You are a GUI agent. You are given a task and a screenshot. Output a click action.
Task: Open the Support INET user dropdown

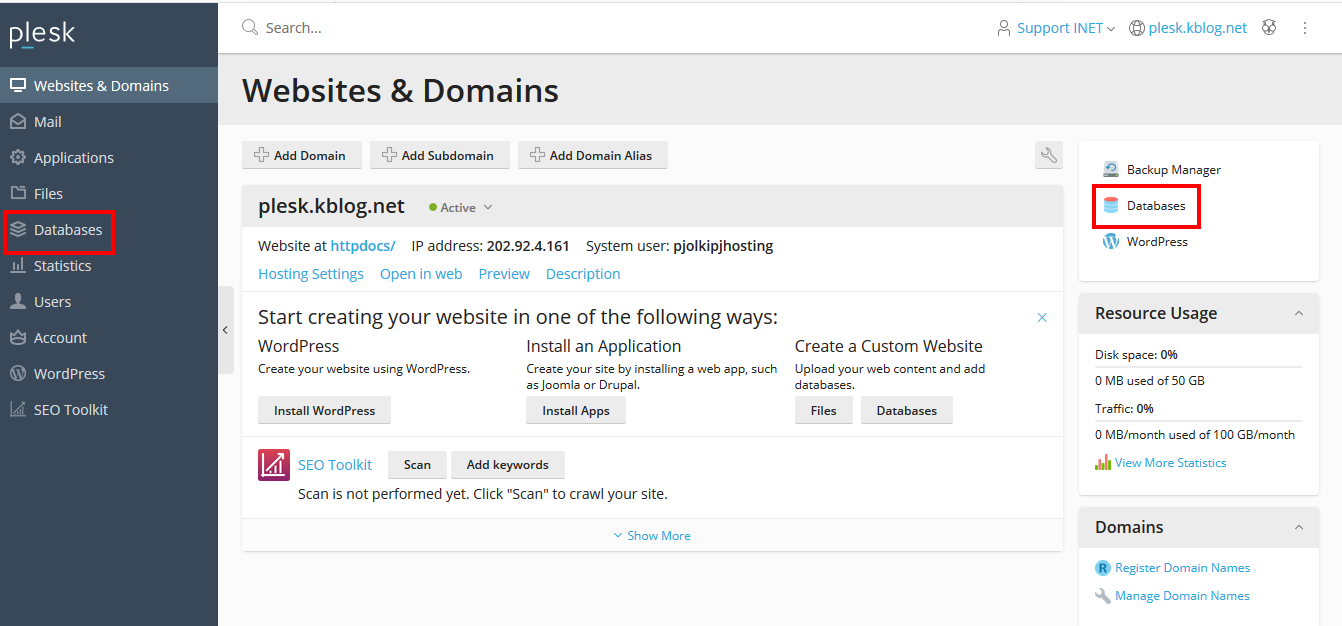point(1057,28)
